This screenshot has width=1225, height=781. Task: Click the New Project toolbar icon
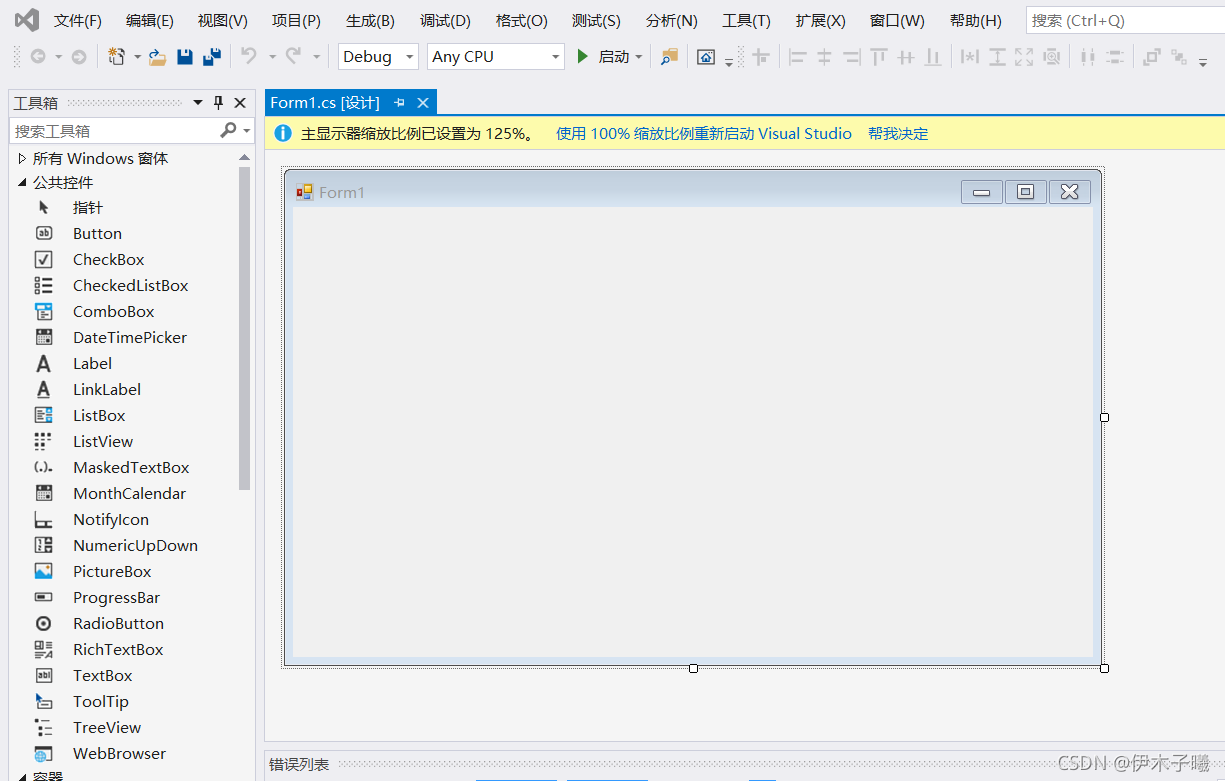[117, 57]
